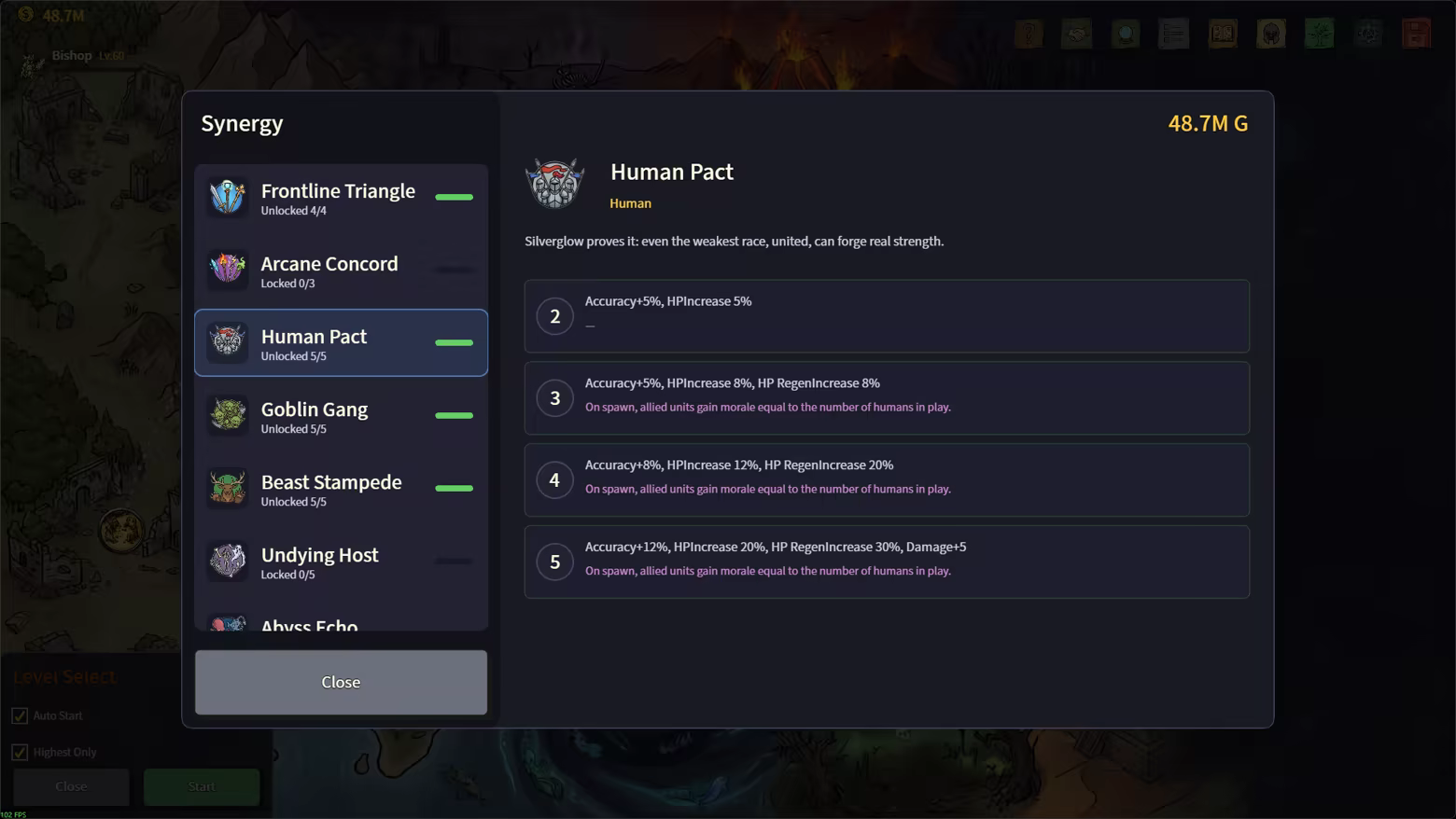View the Undying Host synergy

(341, 562)
